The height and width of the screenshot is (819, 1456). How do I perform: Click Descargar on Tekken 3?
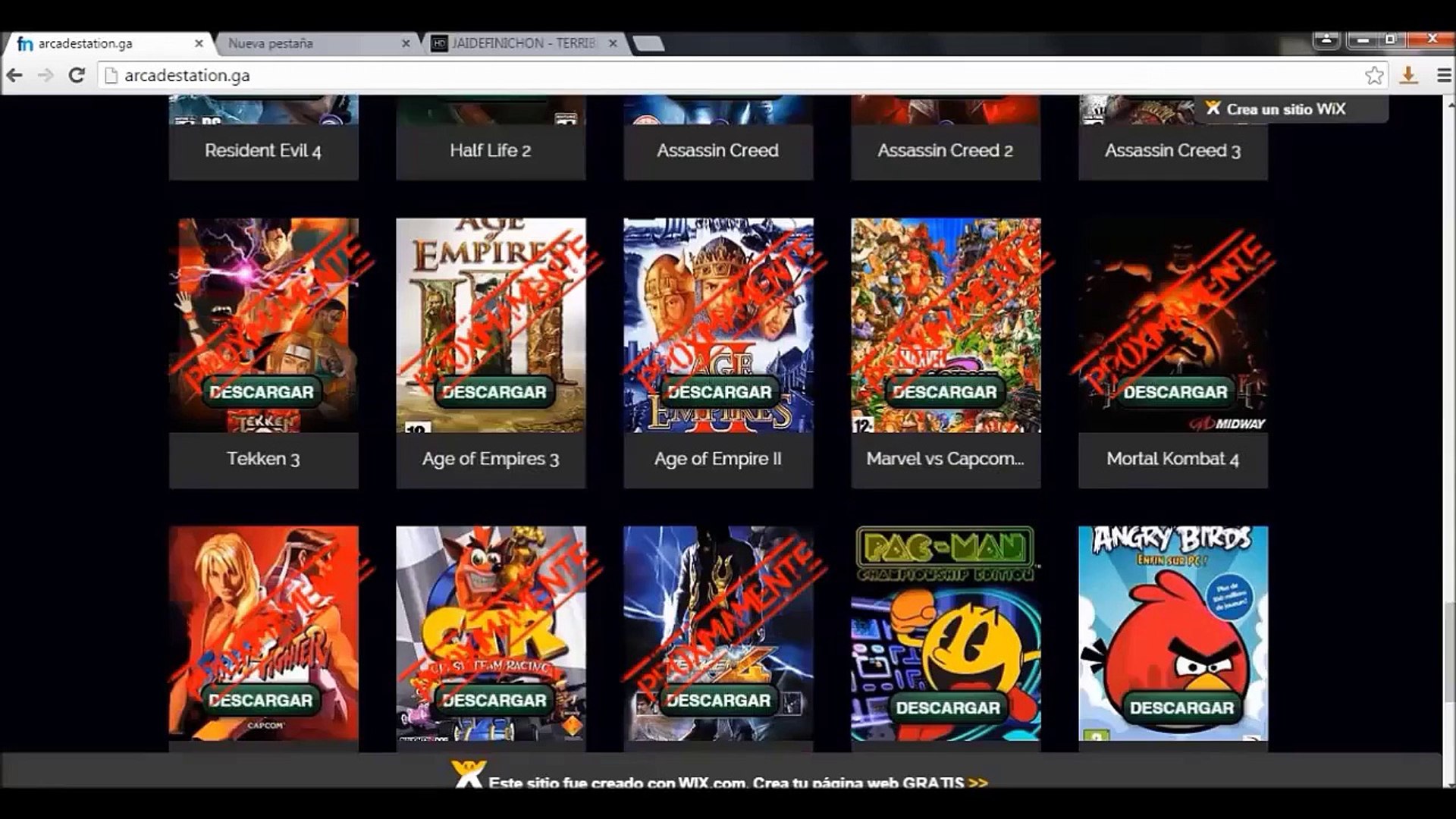click(x=262, y=392)
